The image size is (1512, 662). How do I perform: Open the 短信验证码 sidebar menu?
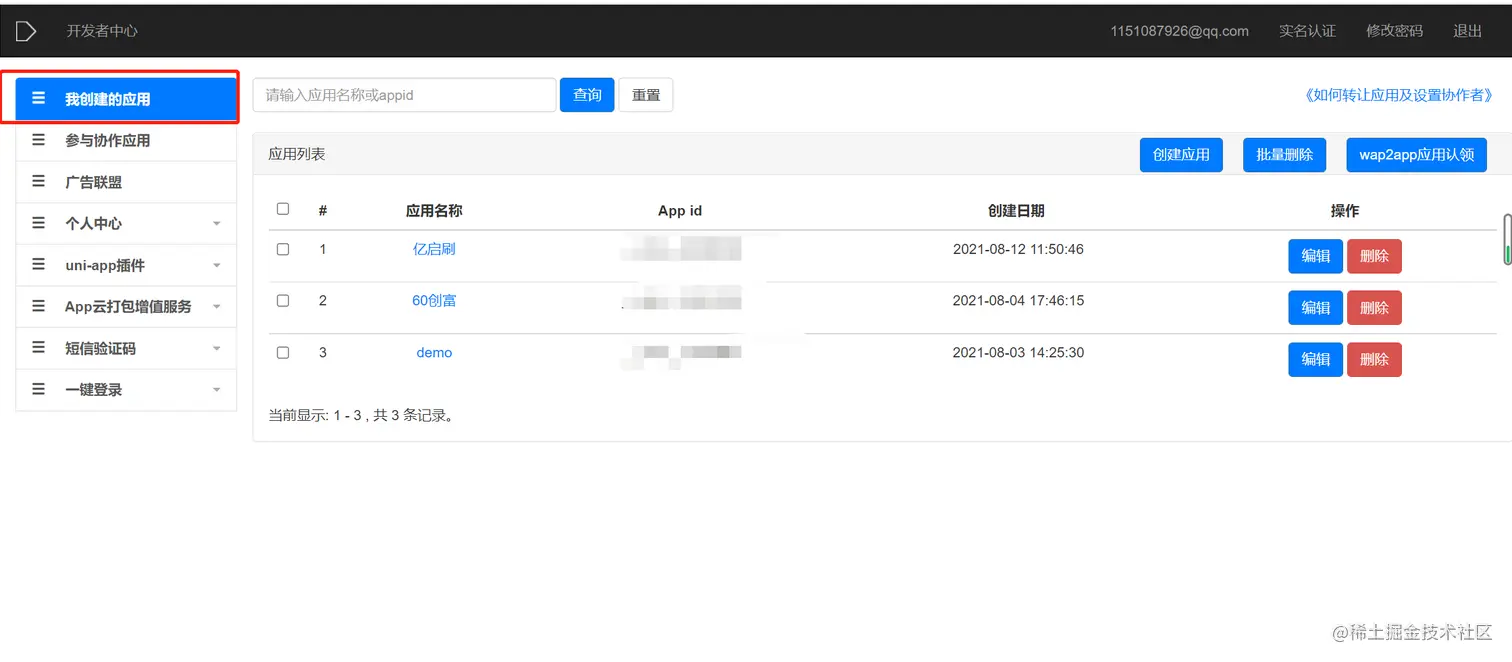click(x=126, y=348)
